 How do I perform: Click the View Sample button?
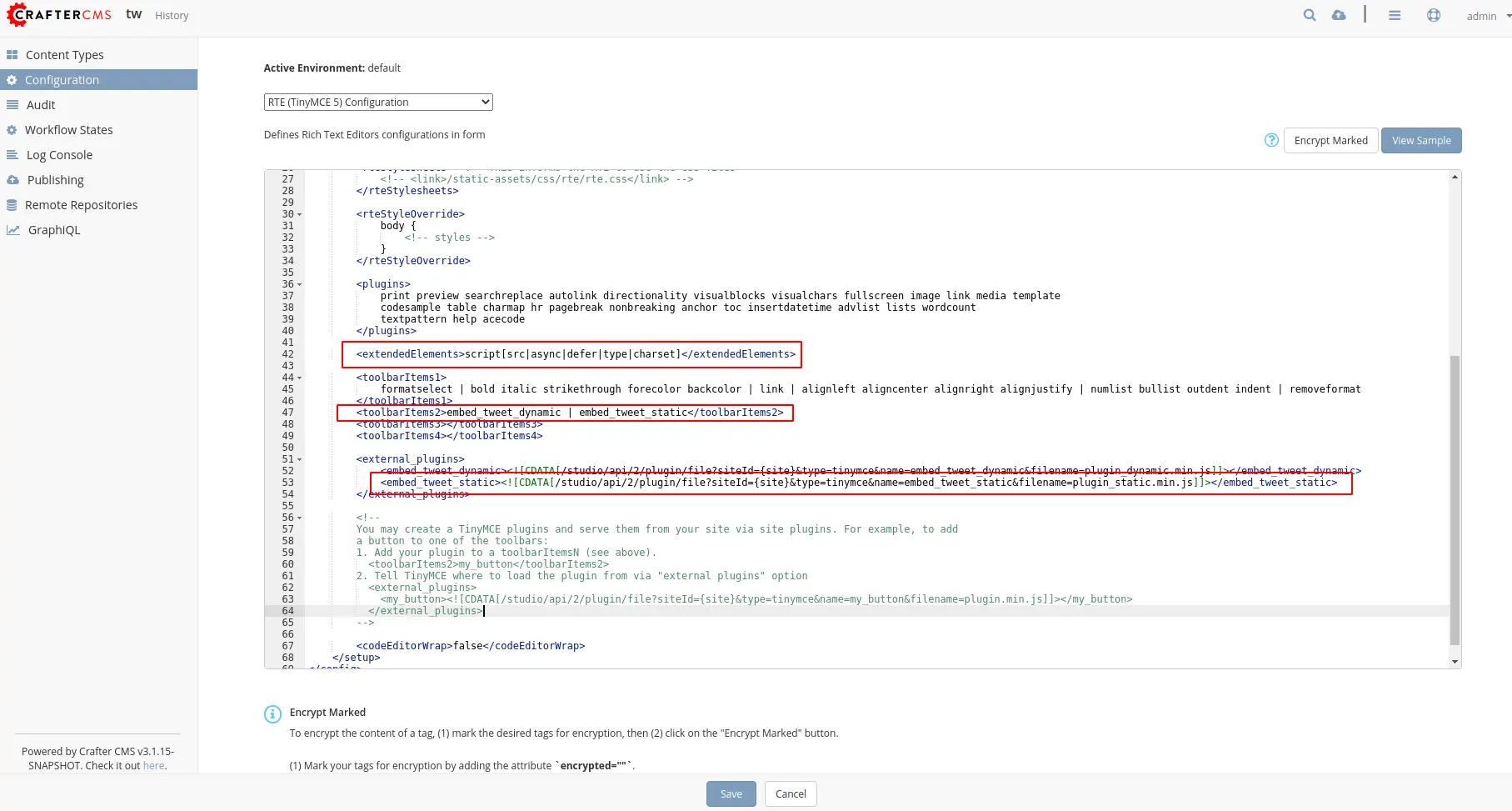click(1420, 140)
